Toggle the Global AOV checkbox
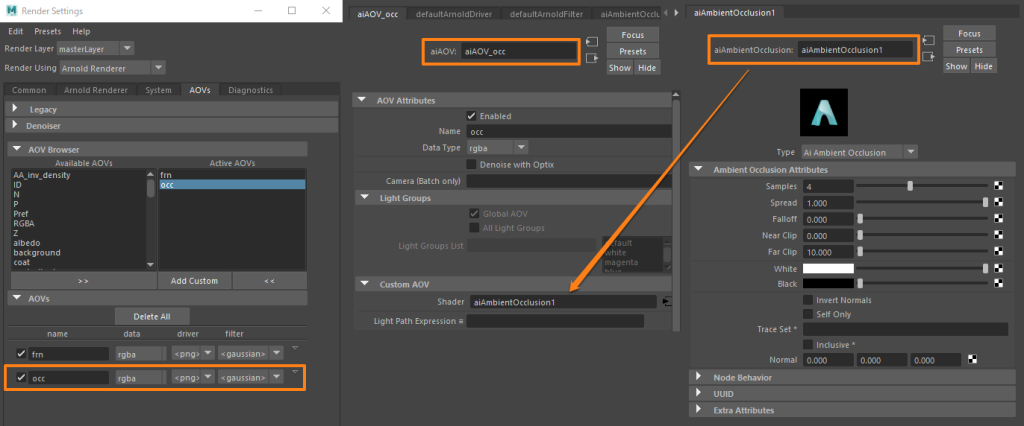Screen dimensions: 1024x426 (474, 213)
